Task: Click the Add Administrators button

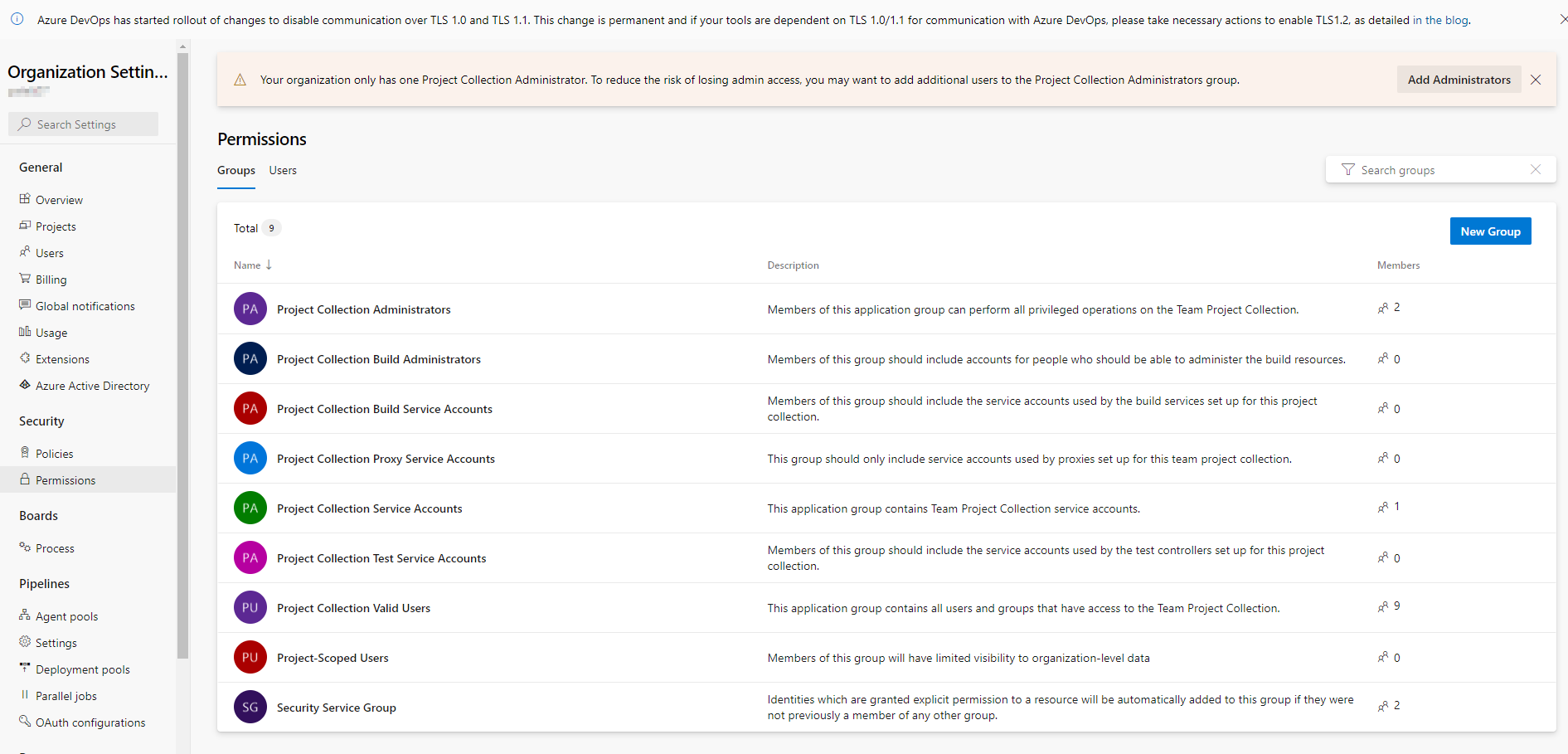Action: point(1459,80)
